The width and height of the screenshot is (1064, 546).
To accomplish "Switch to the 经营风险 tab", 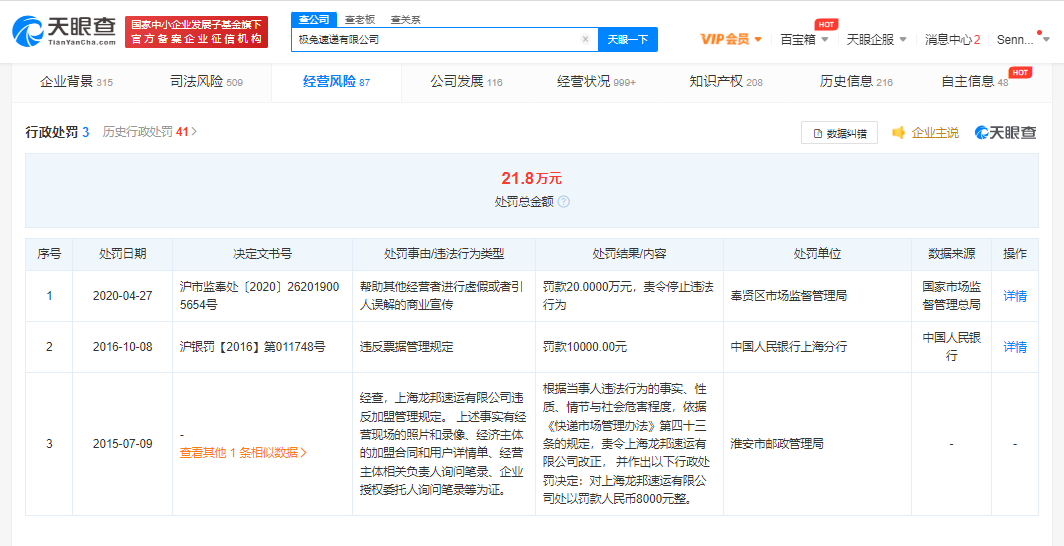I will [336, 83].
